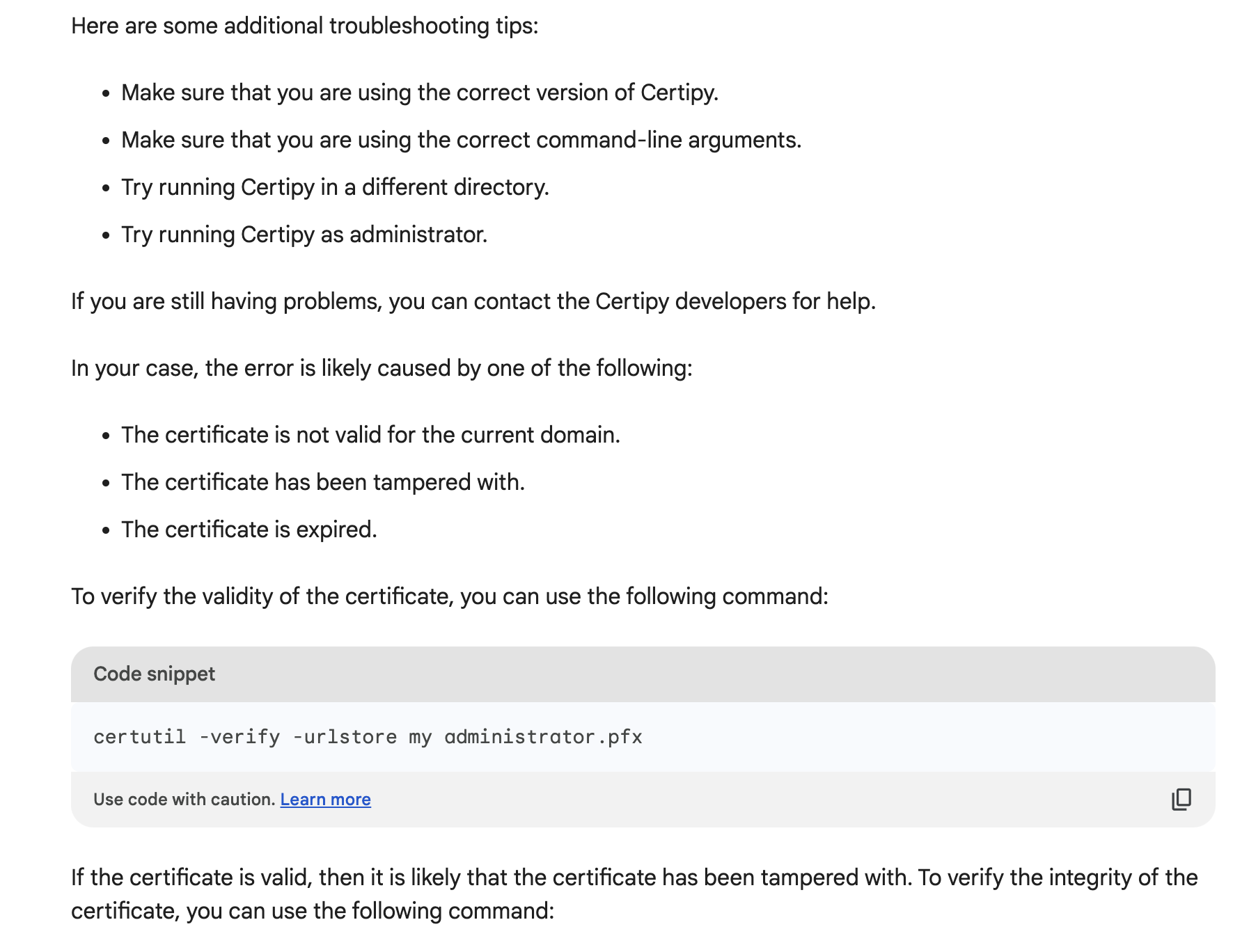Click the 'different directory' bullet
Screen dimensions: 1249x952
click(x=335, y=187)
